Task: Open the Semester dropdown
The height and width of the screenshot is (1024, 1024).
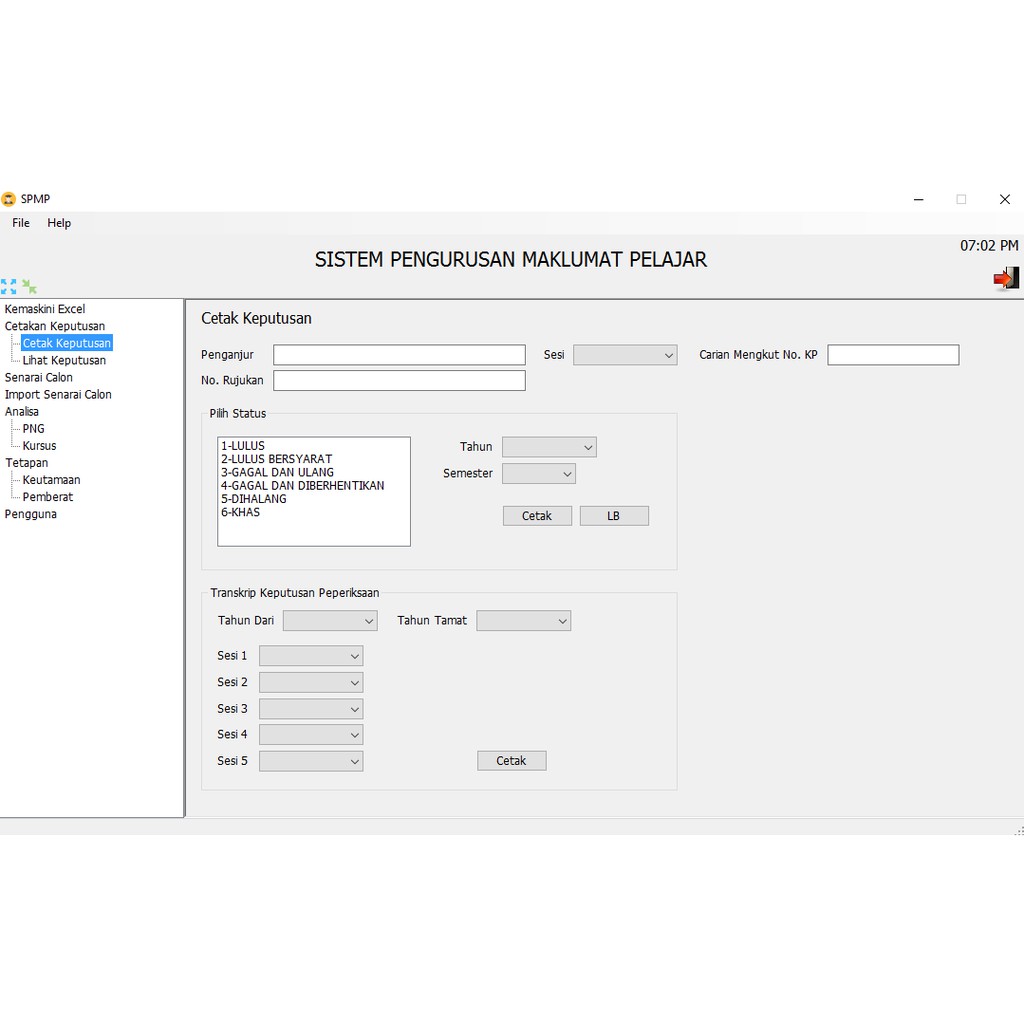Action: tap(539, 474)
